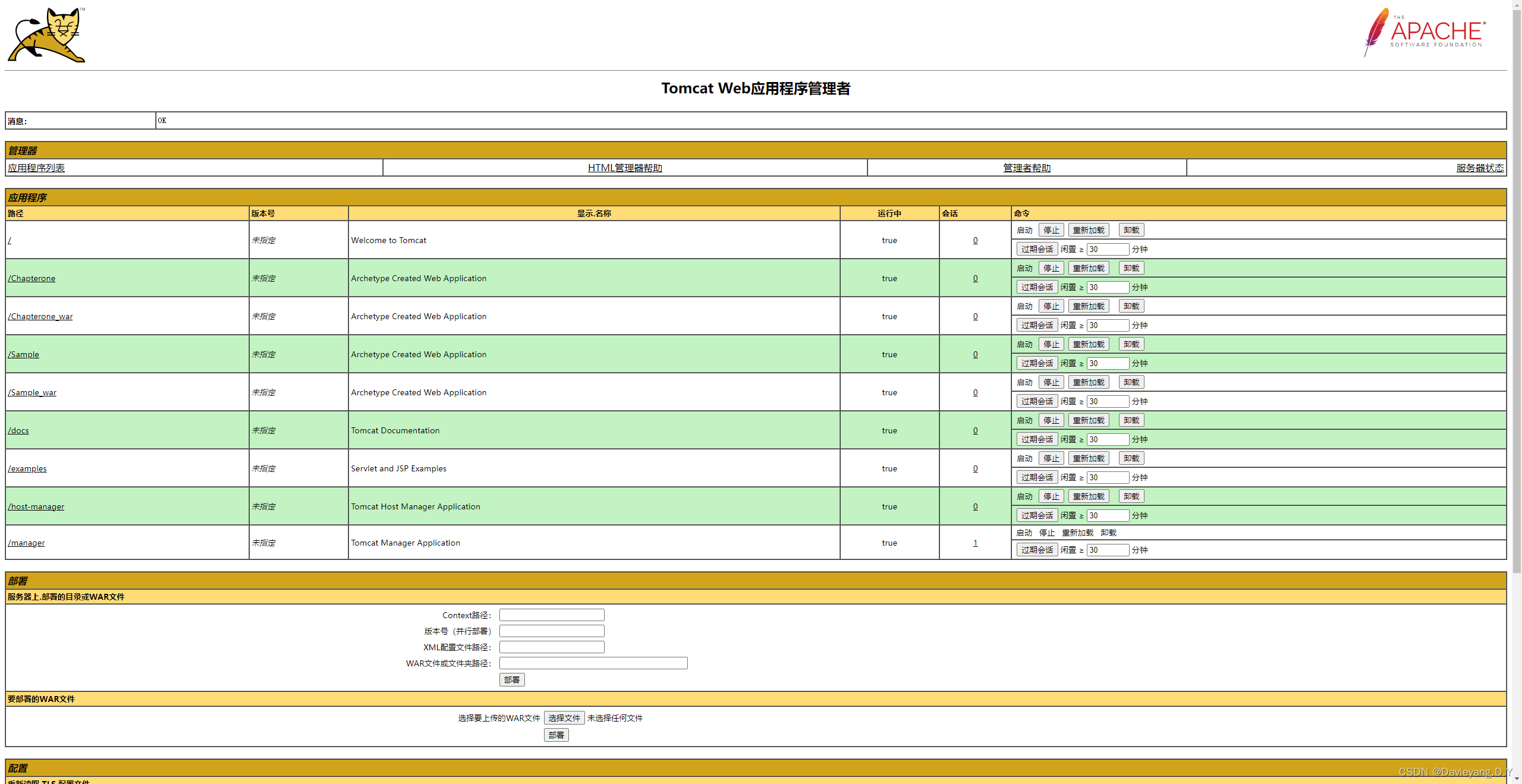This screenshot has height=784, width=1522.
Task: Stop the /examples application
Action: pyautogui.click(x=1051, y=458)
